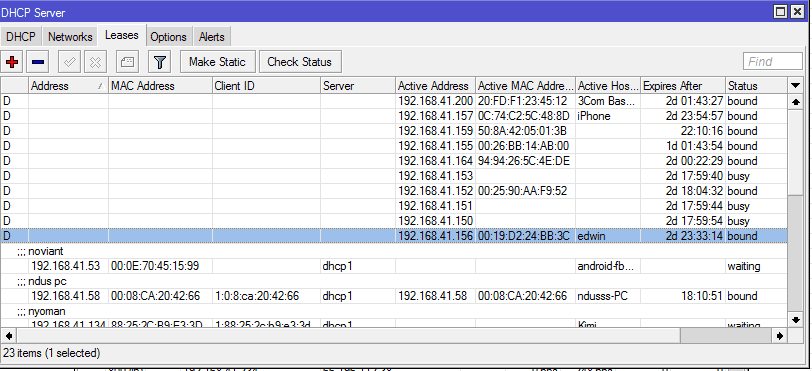The image size is (812, 371).
Task: Maximize the DHCP Server window
Action: 781,11
